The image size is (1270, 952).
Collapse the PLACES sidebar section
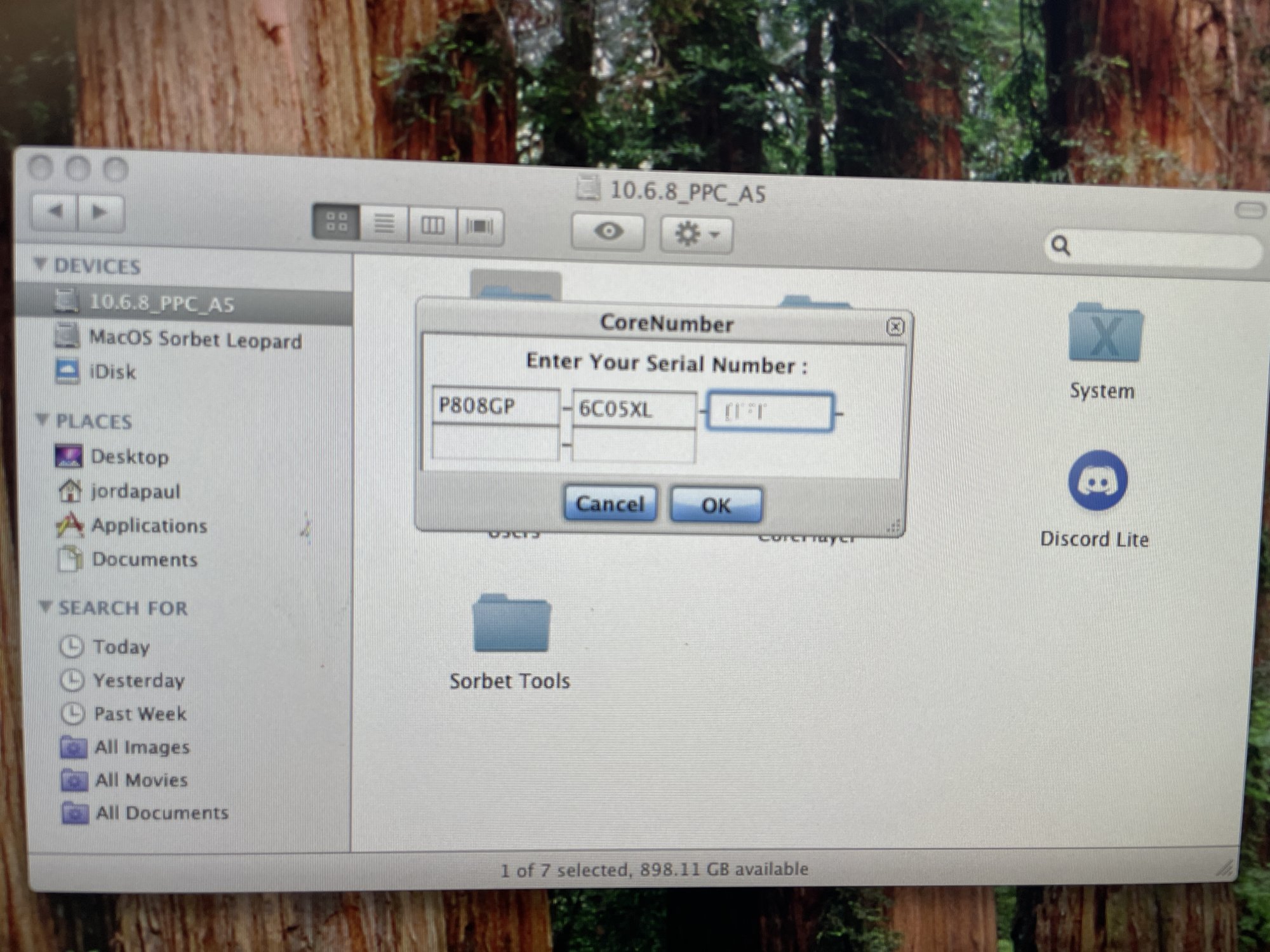tap(43, 419)
